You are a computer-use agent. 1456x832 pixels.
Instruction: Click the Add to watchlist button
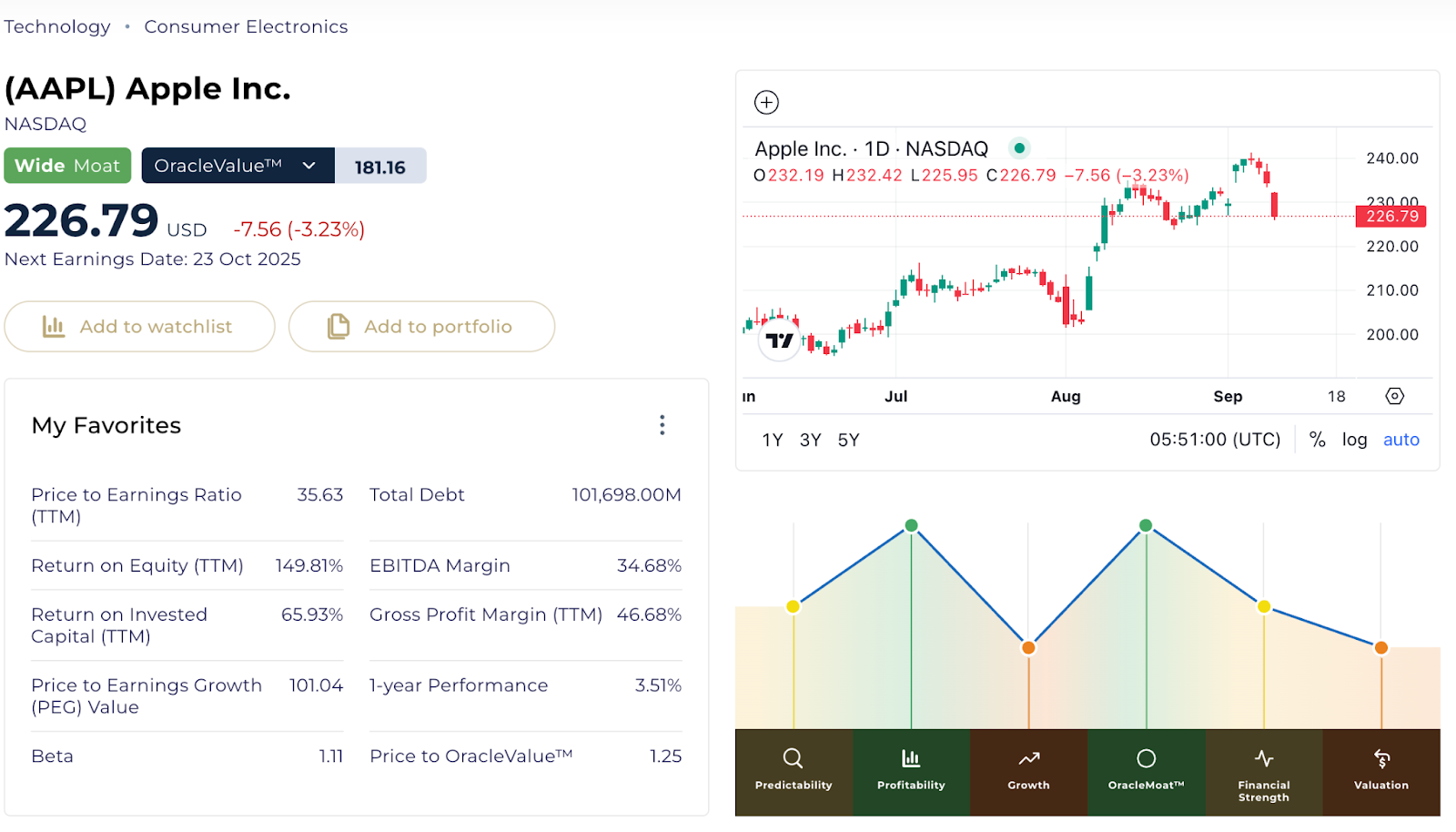click(x=139, y=326)
